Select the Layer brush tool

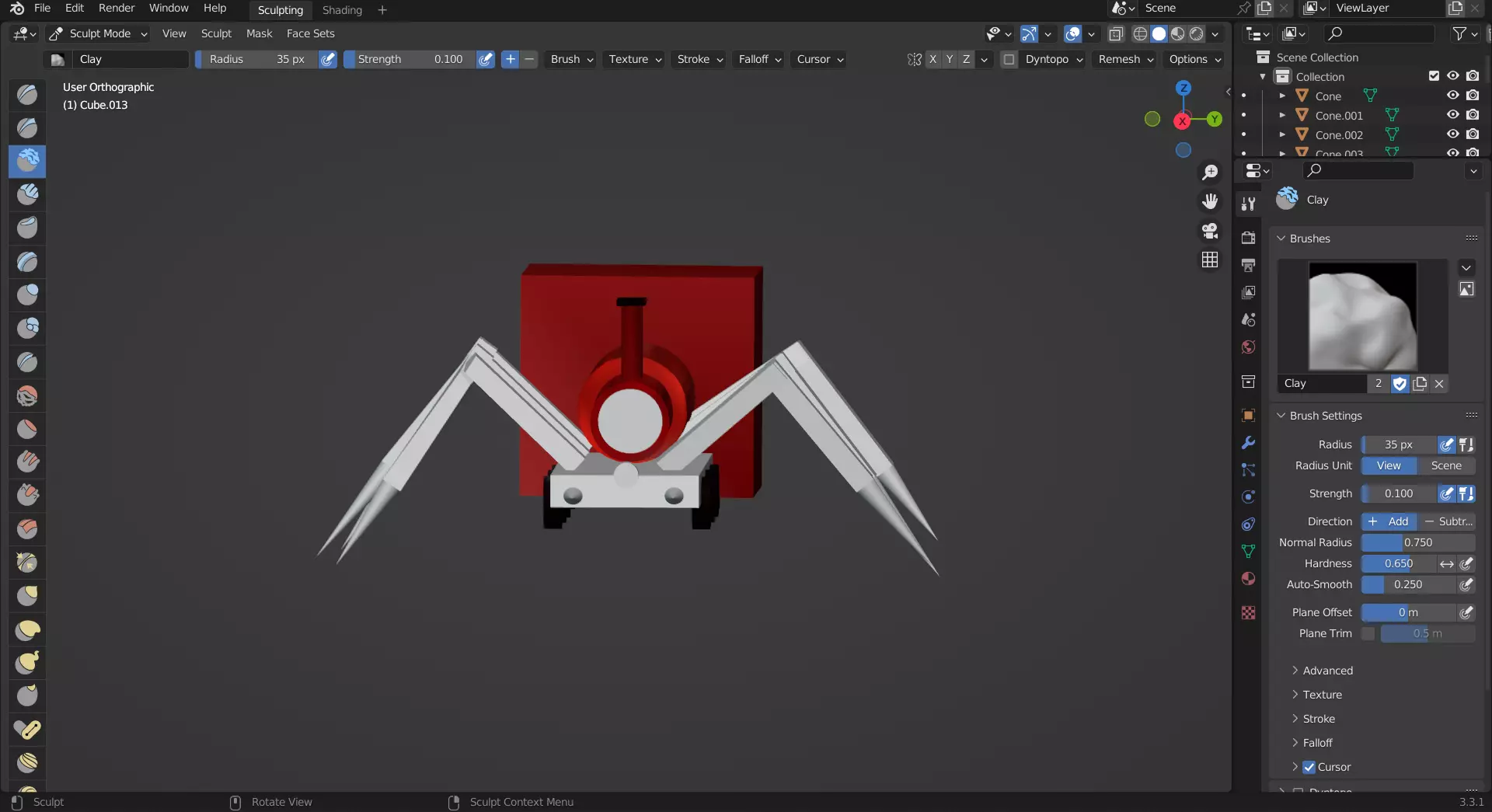pos(27,262)
